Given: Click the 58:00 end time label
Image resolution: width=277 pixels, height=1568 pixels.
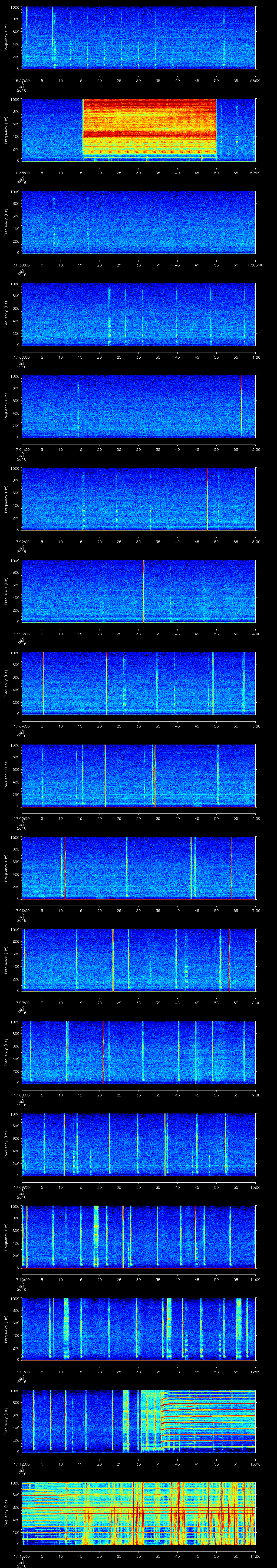Looking at the screenshot, I should pos(255,80).
